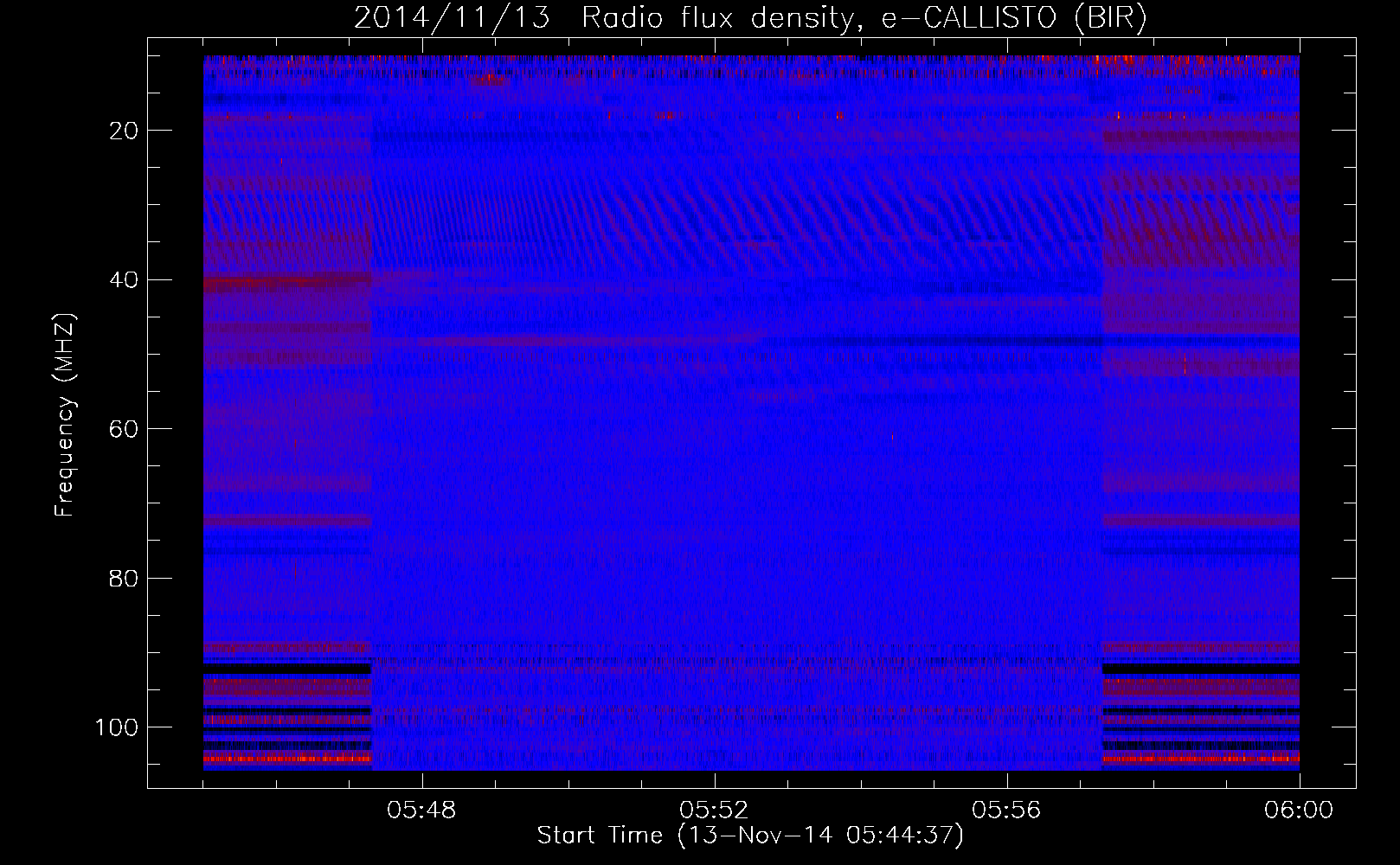1400x865 pixels.
Task: Click the '60' frequency tick label
Action: pyautogui.click(x=125, y=429)
